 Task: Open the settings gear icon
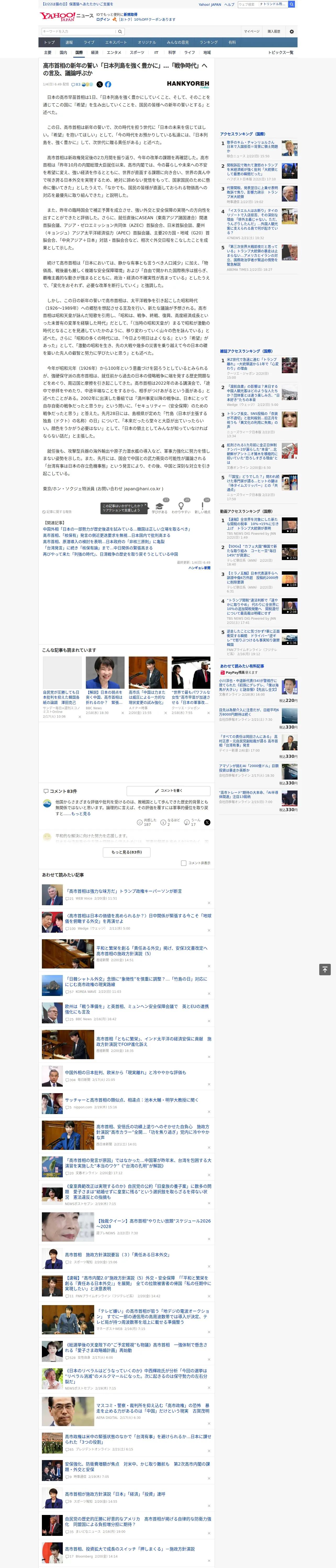click(292, 32)
